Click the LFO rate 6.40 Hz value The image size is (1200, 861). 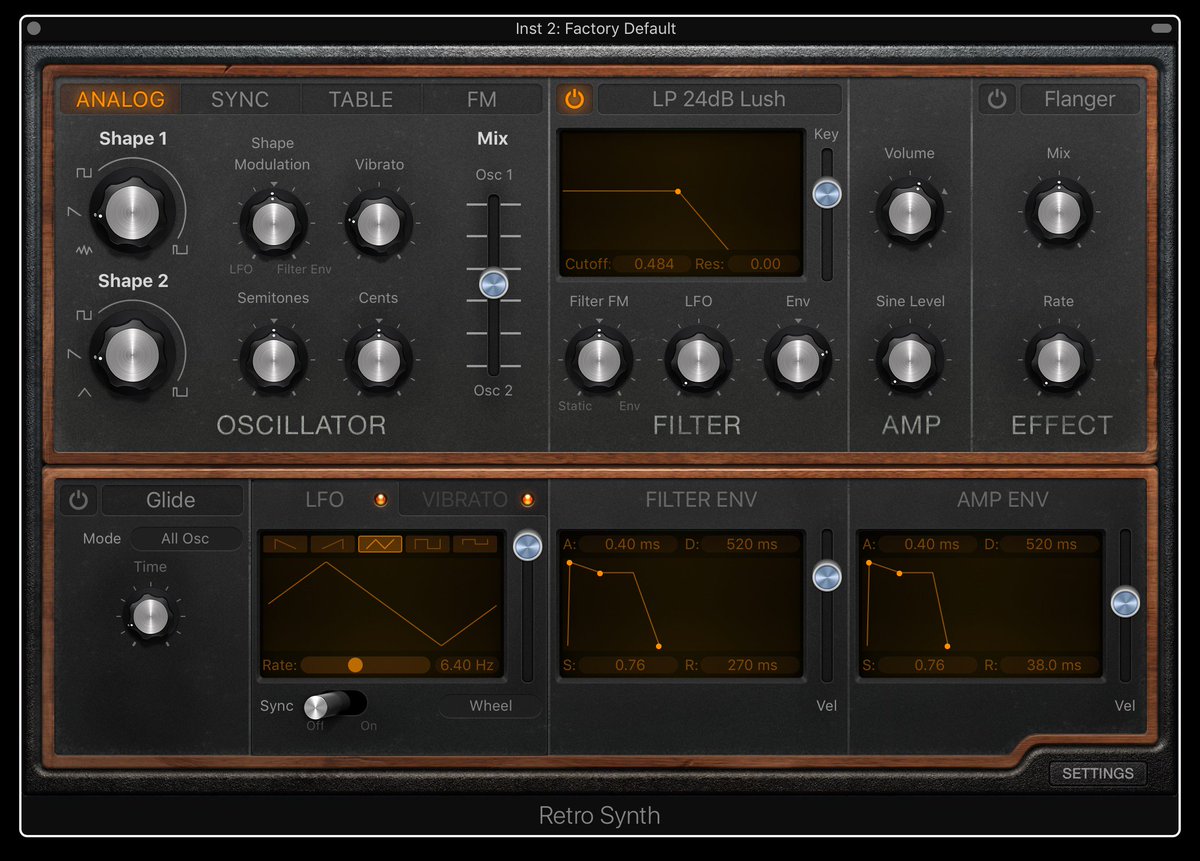(467, 664)
